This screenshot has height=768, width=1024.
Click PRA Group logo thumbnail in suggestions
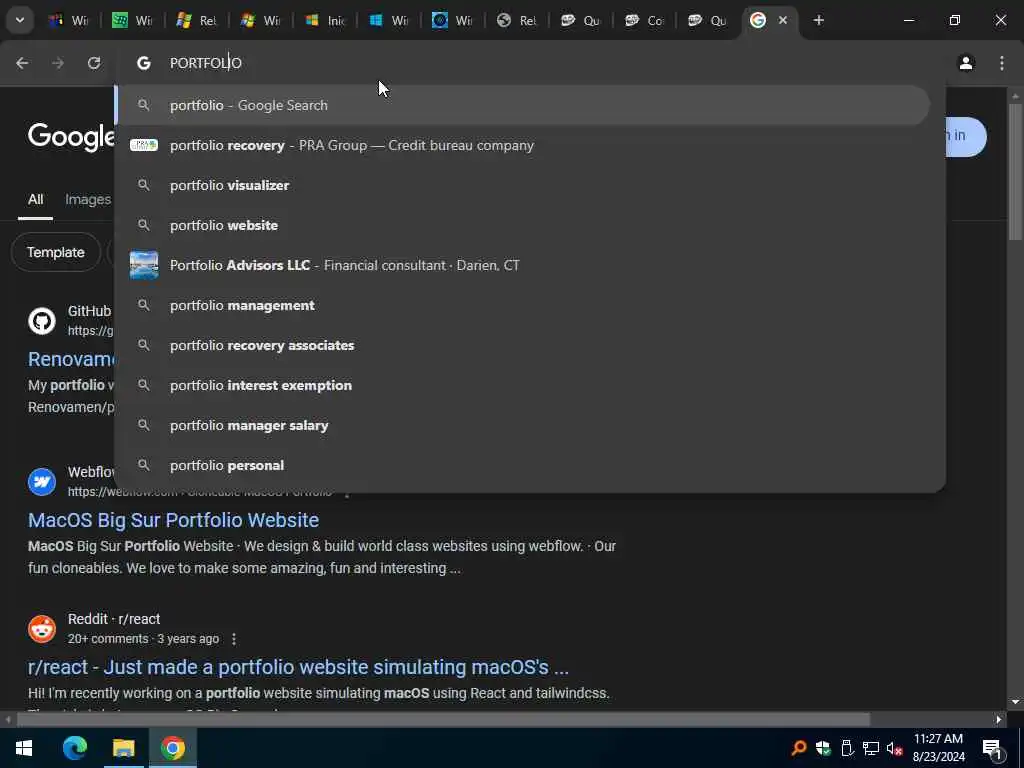point(144,145)
